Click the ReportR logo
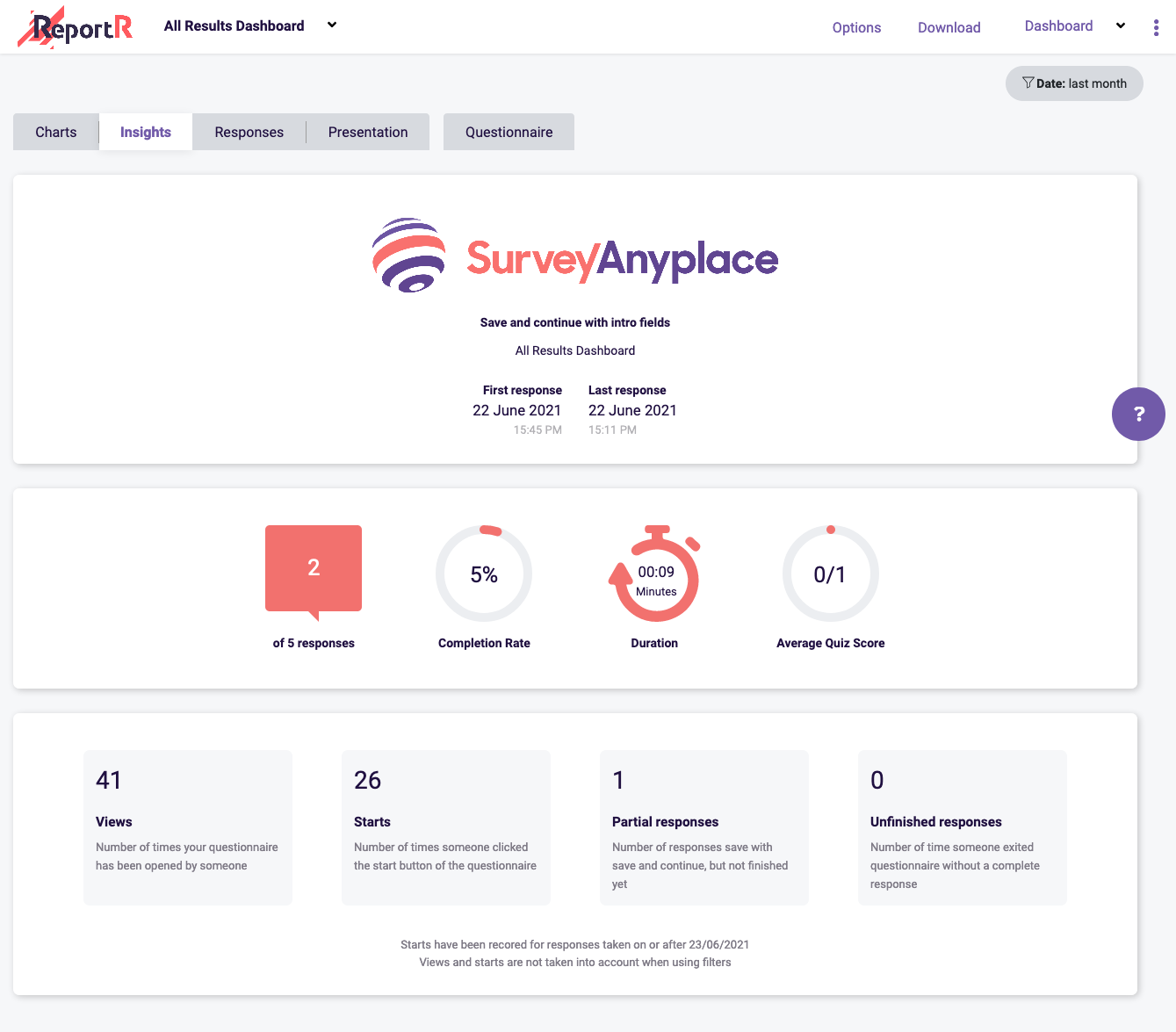This screenshot has width=1176, height=1032. [75, 26]
